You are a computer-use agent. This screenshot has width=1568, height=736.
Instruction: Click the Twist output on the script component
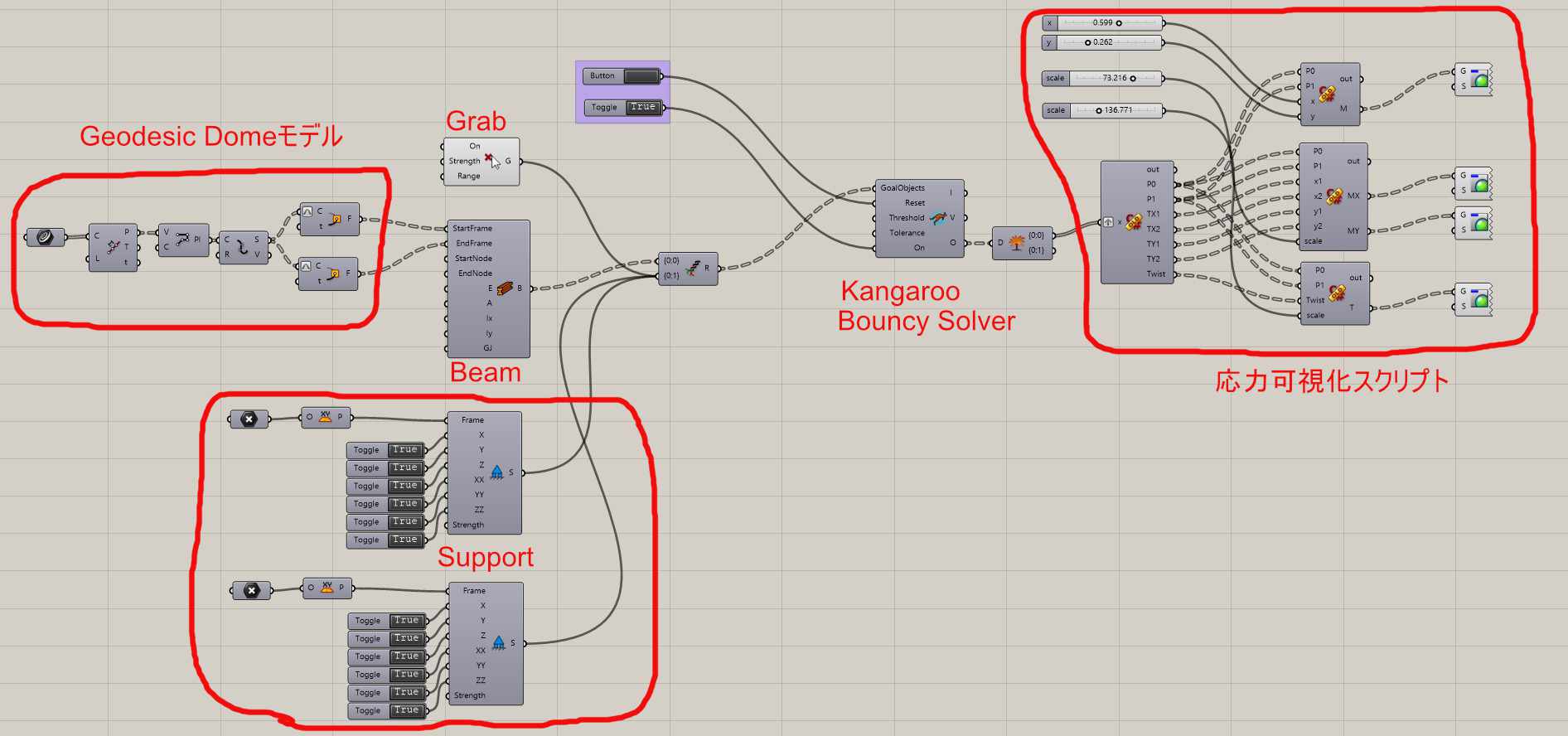pos(1156,274)
